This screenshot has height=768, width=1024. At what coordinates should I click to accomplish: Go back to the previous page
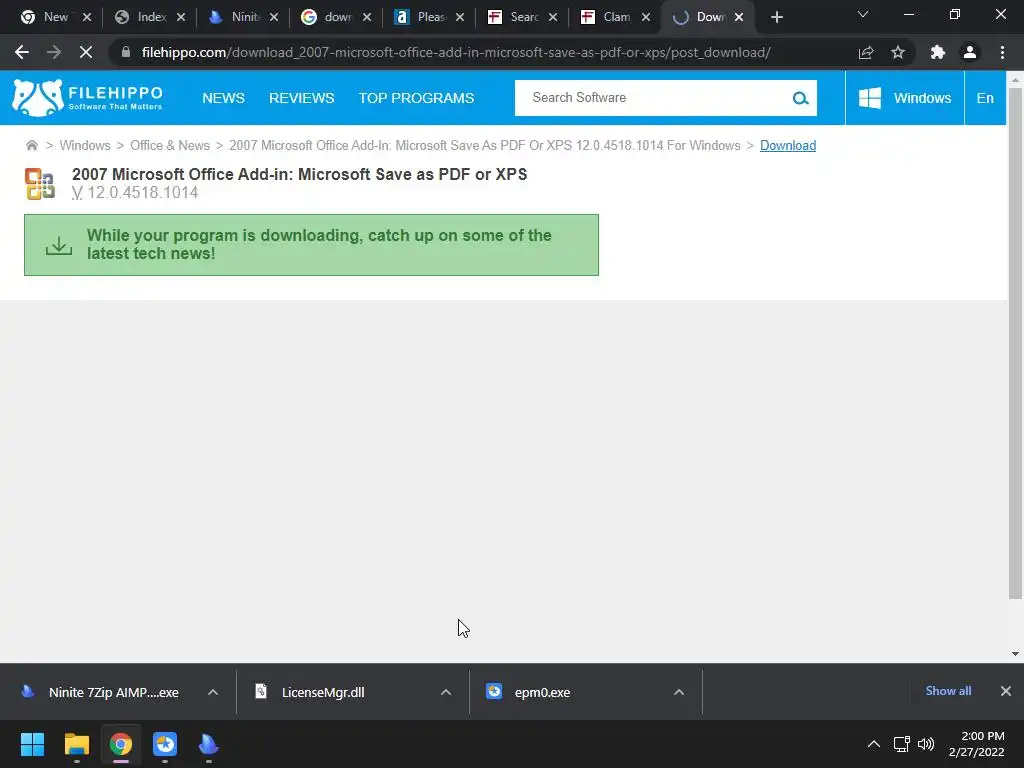click(22, 52)
